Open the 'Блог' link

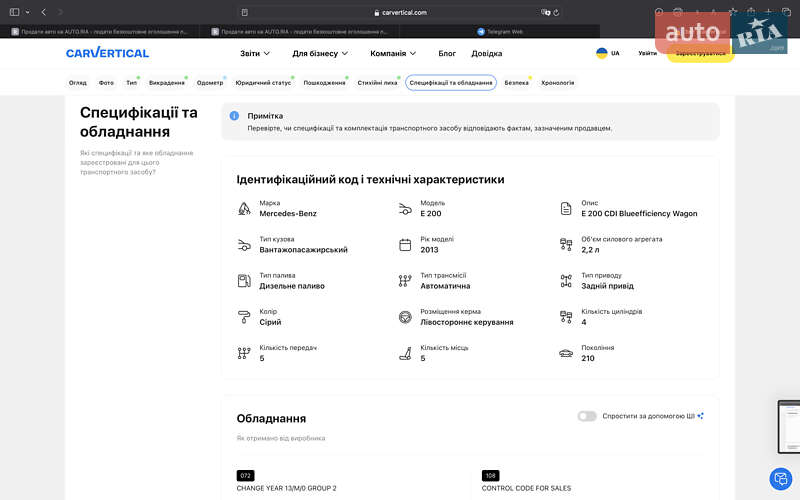[447, 53]
